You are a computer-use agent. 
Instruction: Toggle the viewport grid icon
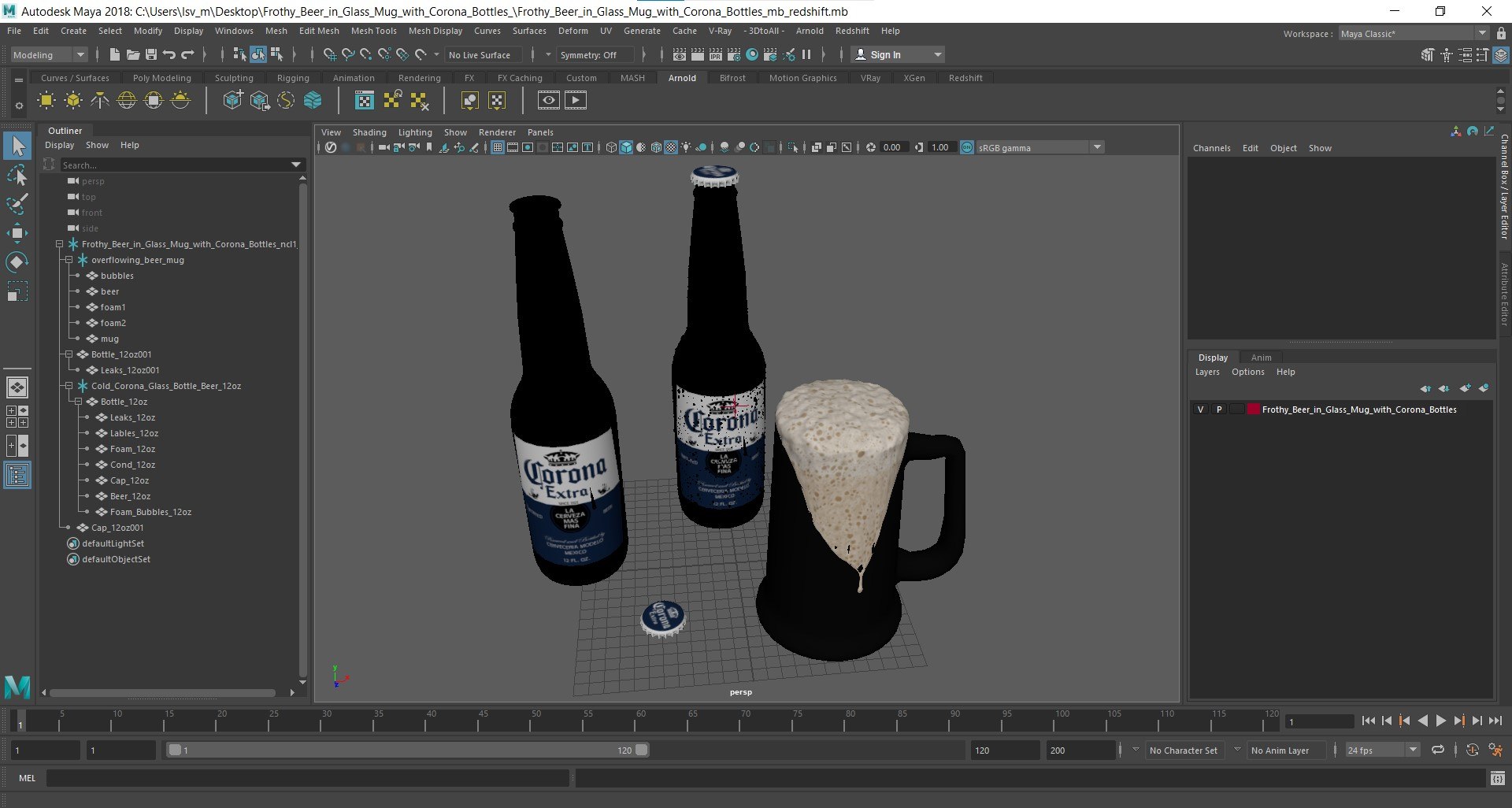tap(498, 147)
